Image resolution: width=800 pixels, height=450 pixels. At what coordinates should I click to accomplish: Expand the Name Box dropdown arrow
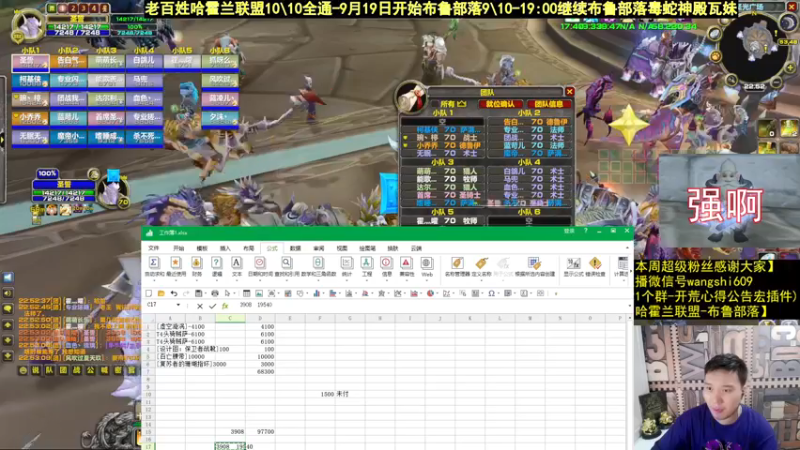[178, 305]
